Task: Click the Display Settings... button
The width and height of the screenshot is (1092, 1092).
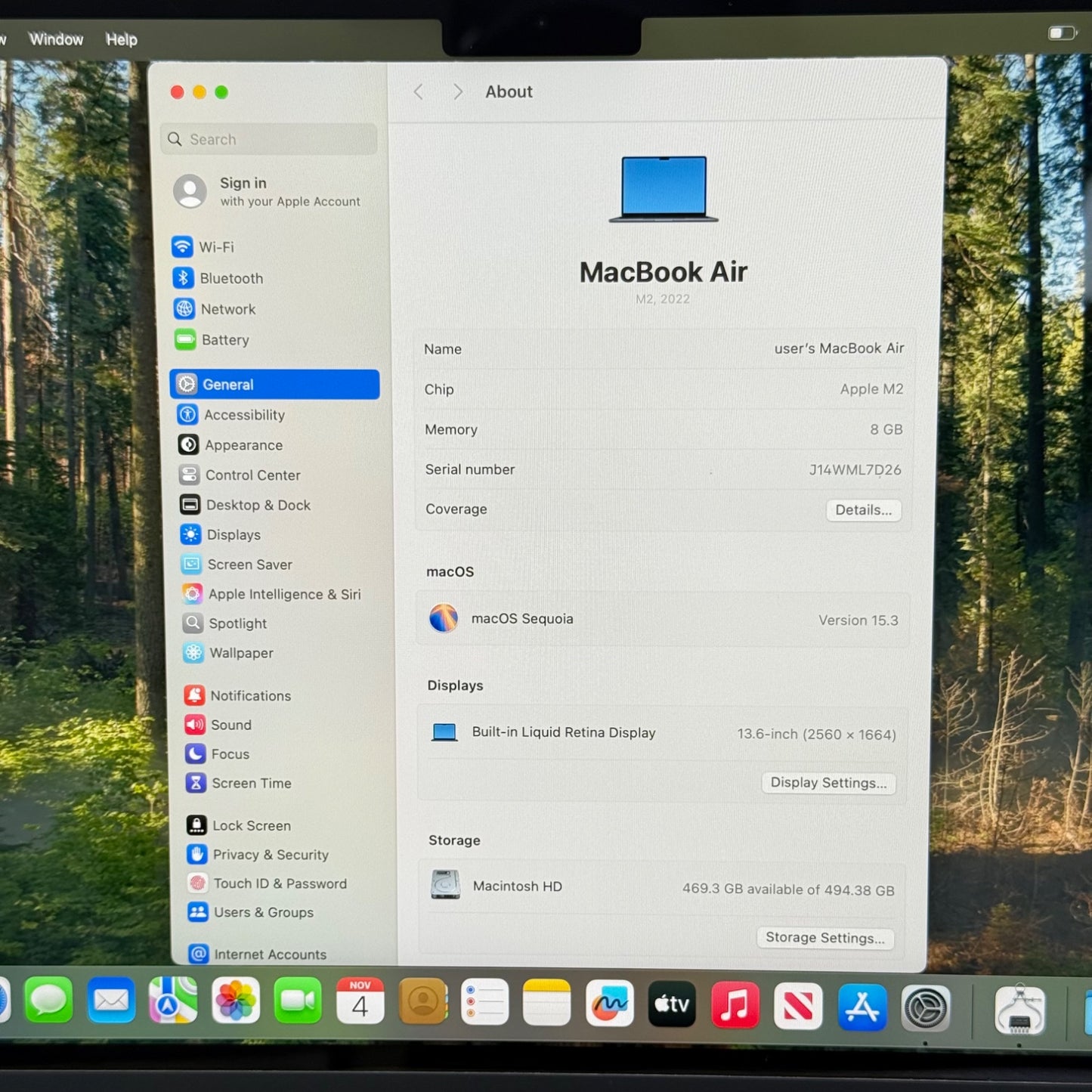Action: tap(828, 783)
